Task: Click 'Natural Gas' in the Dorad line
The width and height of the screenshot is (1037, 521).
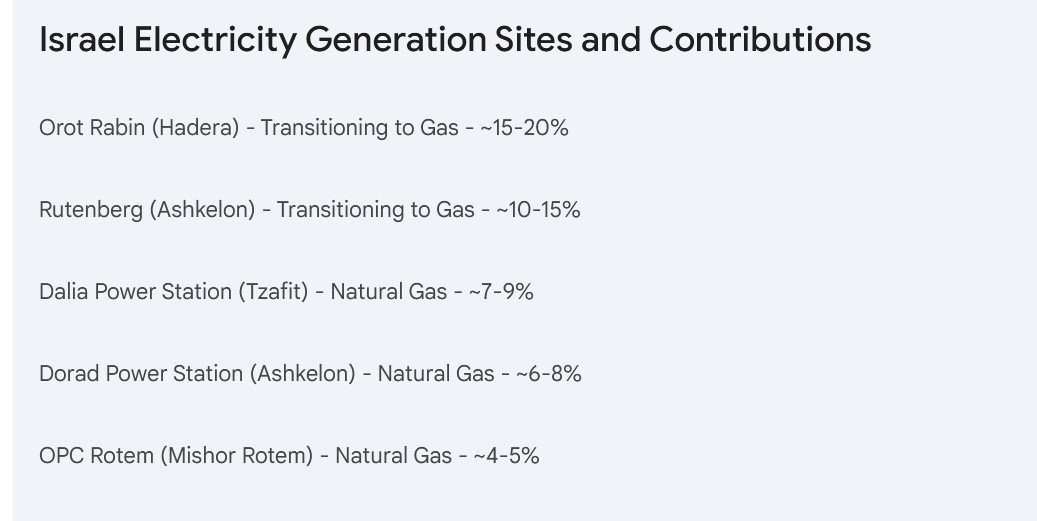Action: click(x=436, y=374)
